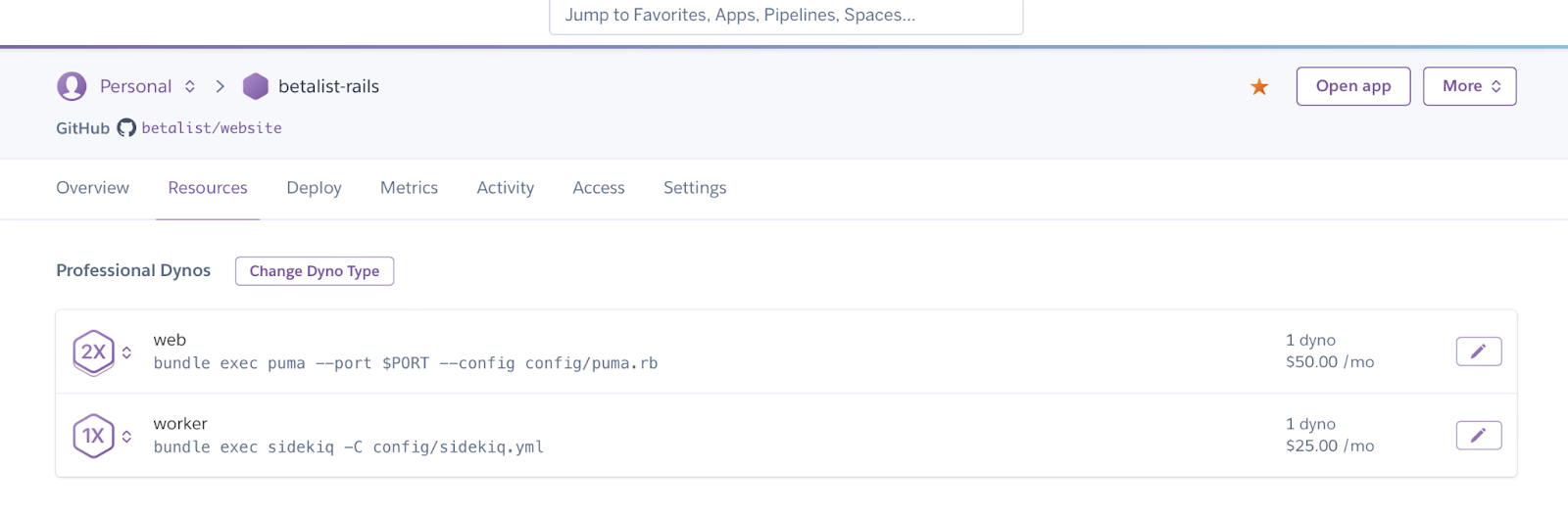Switch to the Overview tab

[x=92, y=188]
